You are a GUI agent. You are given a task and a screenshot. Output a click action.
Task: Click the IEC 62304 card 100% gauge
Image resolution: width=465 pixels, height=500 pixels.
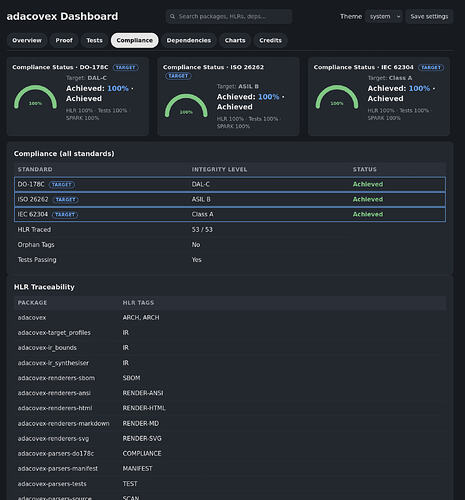pos(337,98)
